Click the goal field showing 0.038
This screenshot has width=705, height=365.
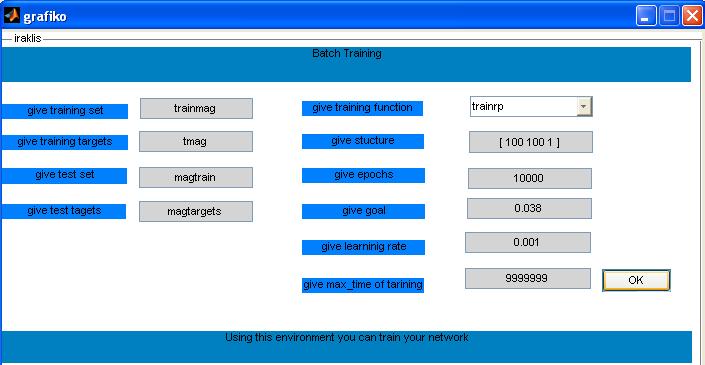[x=529, y=208]
